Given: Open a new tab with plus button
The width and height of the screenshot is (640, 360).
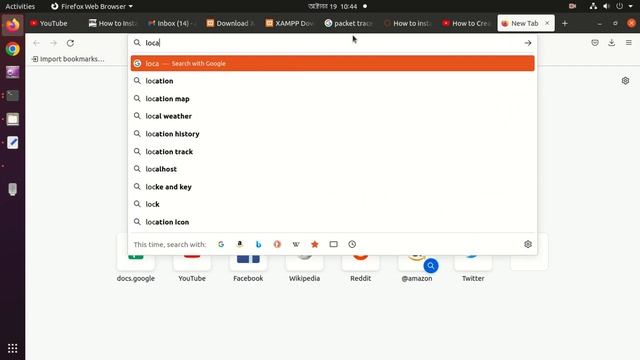Looking at the screenshot, I should (x=564, y=24).
